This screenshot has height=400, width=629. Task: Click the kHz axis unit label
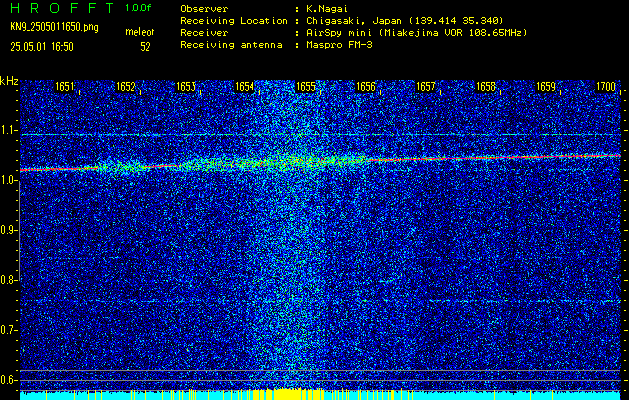point(9,81)
